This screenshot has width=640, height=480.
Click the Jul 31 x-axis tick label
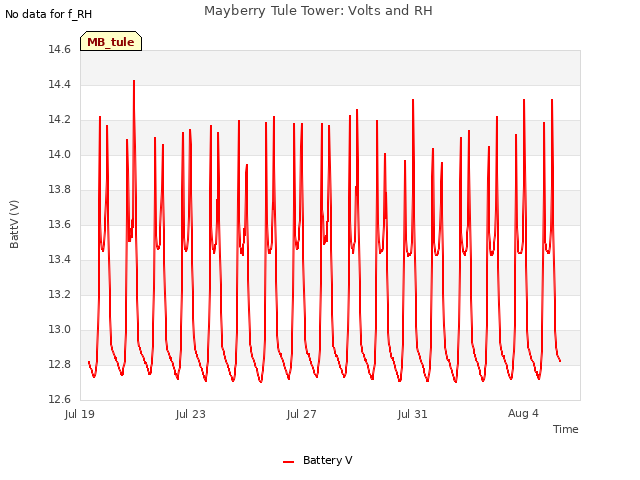coord(413,414)
